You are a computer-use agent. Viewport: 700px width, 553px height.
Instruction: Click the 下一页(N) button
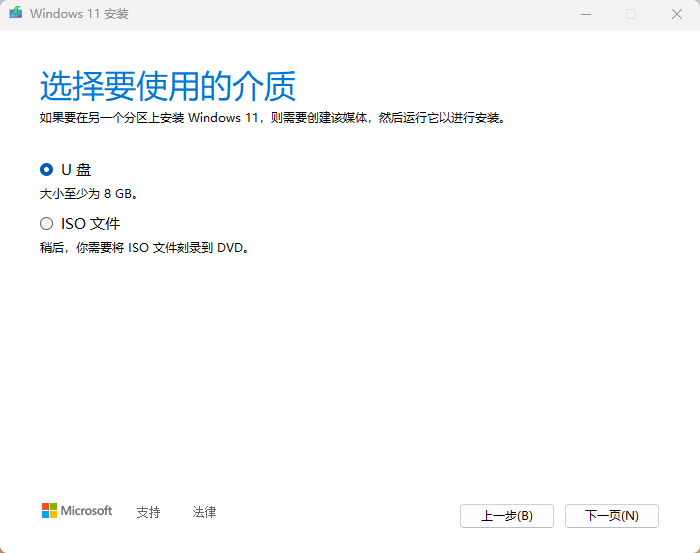click(612, 516)
